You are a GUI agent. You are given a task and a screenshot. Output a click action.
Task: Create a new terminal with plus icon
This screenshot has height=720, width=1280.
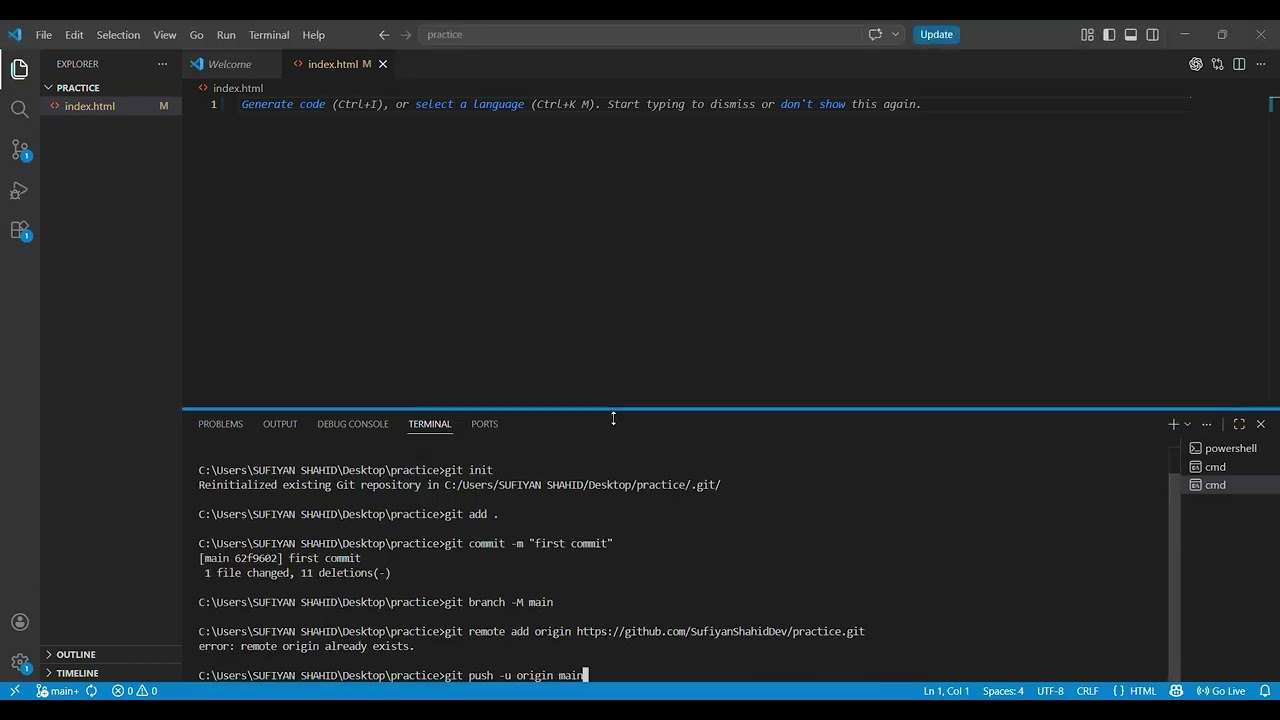pos(1173,424)
